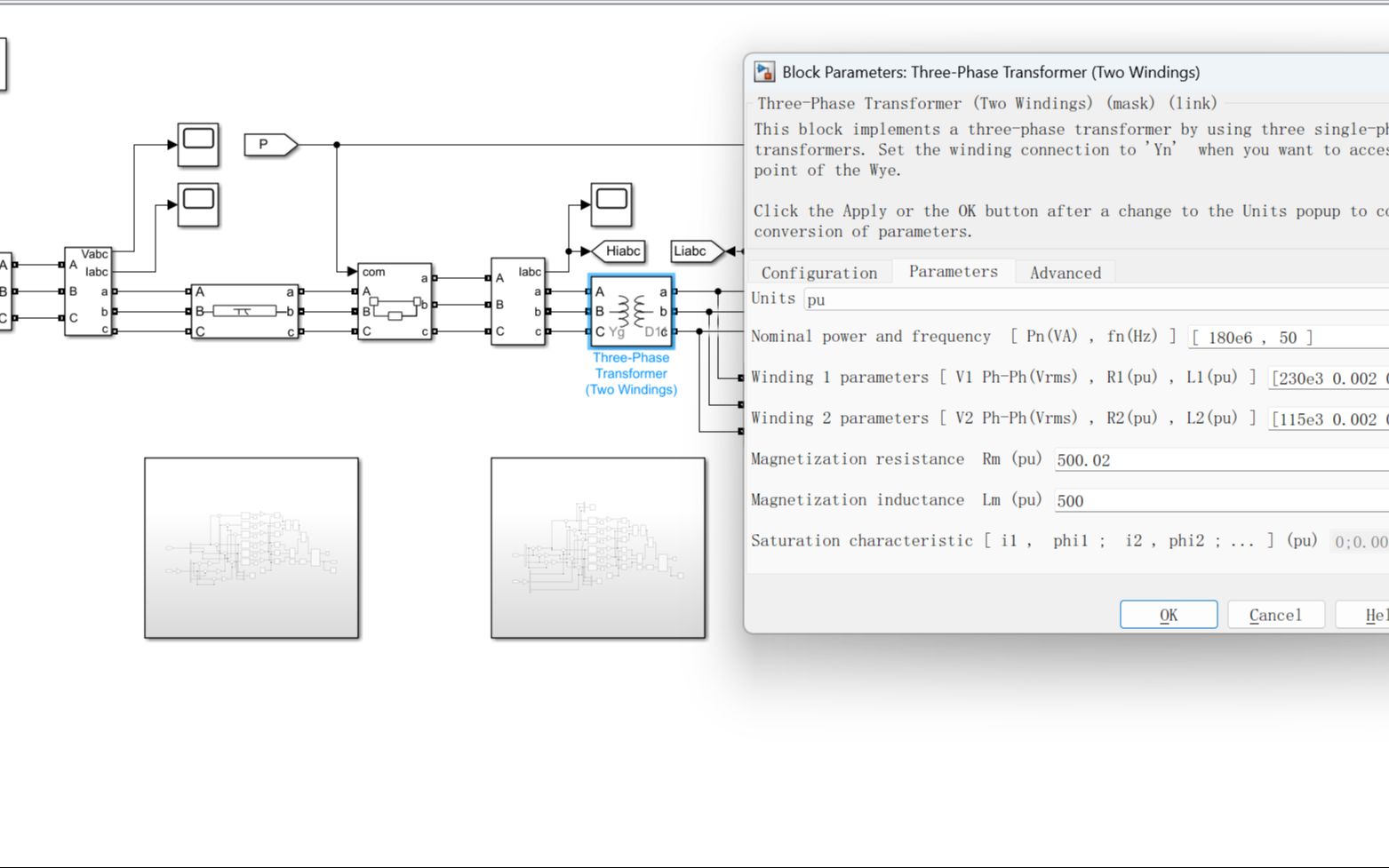This screenshot has width=1389, height=868.
Task: Switch to the Advanced tab
Action: [1065, 273]
